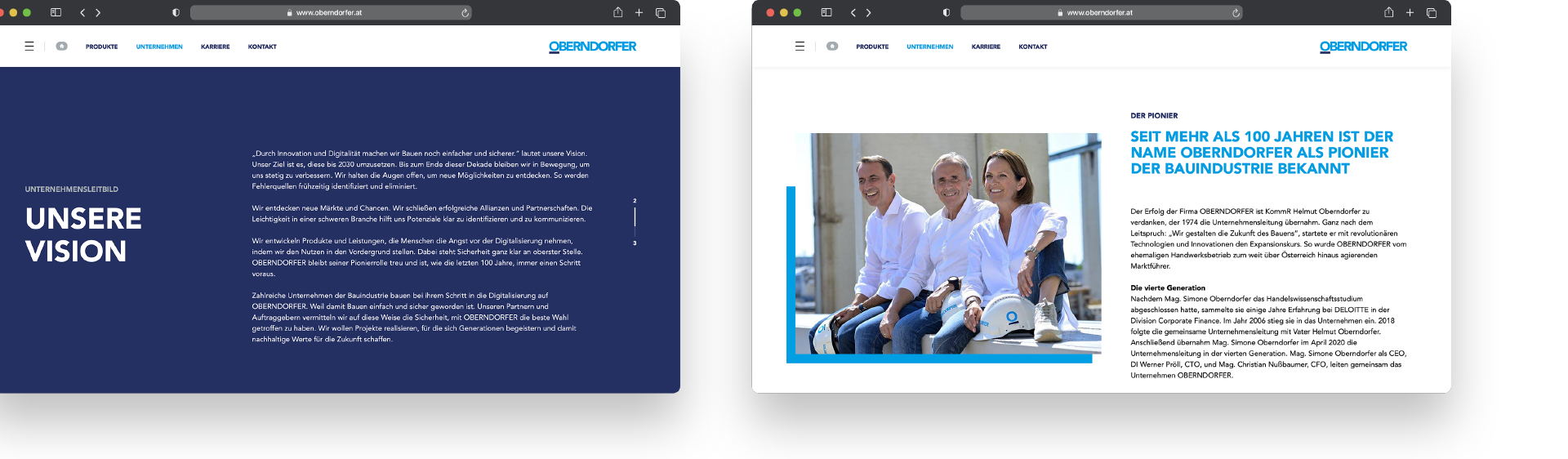Open PRODUKTE menu in left window
The height and width of the screenshot is (459, 1568).
[x=102, y=47]
